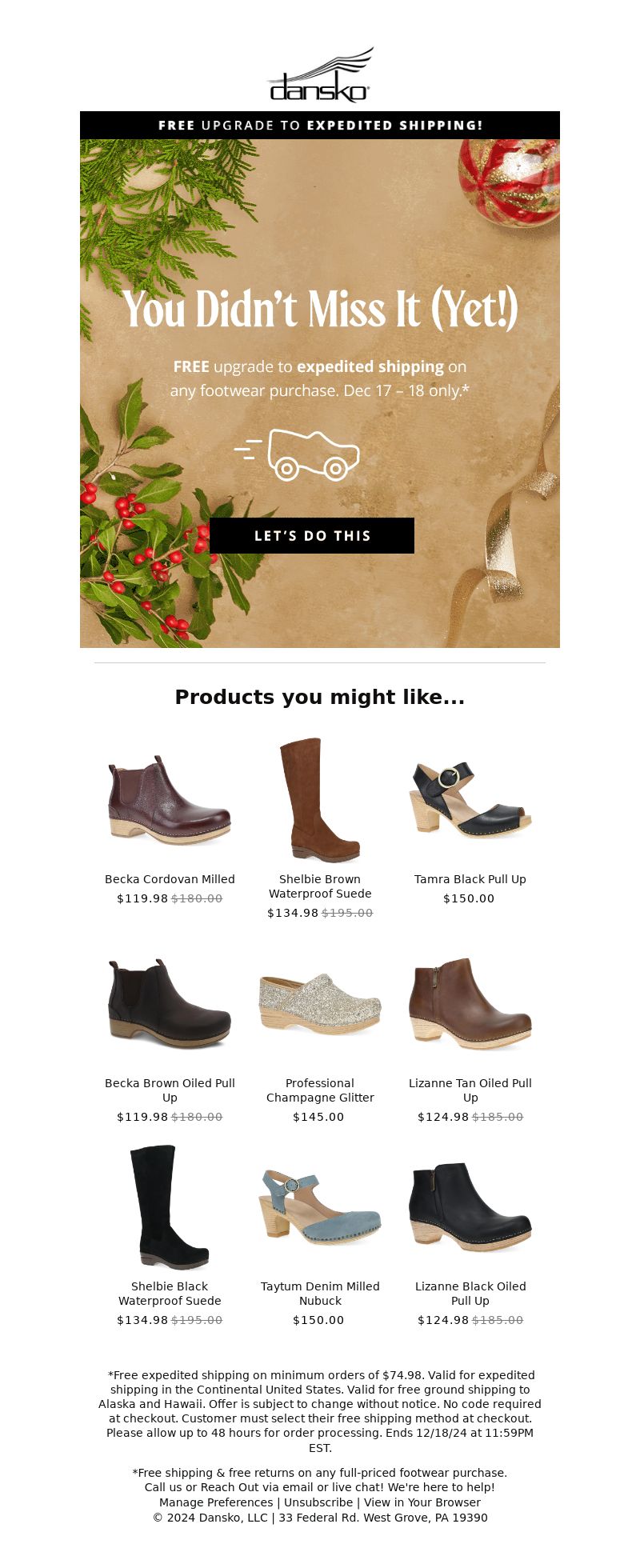Screen dimensions: 640x1568
Task: Choose the Lizanne Black Oiled Pull Up image
Action: tap(470, 1207)
